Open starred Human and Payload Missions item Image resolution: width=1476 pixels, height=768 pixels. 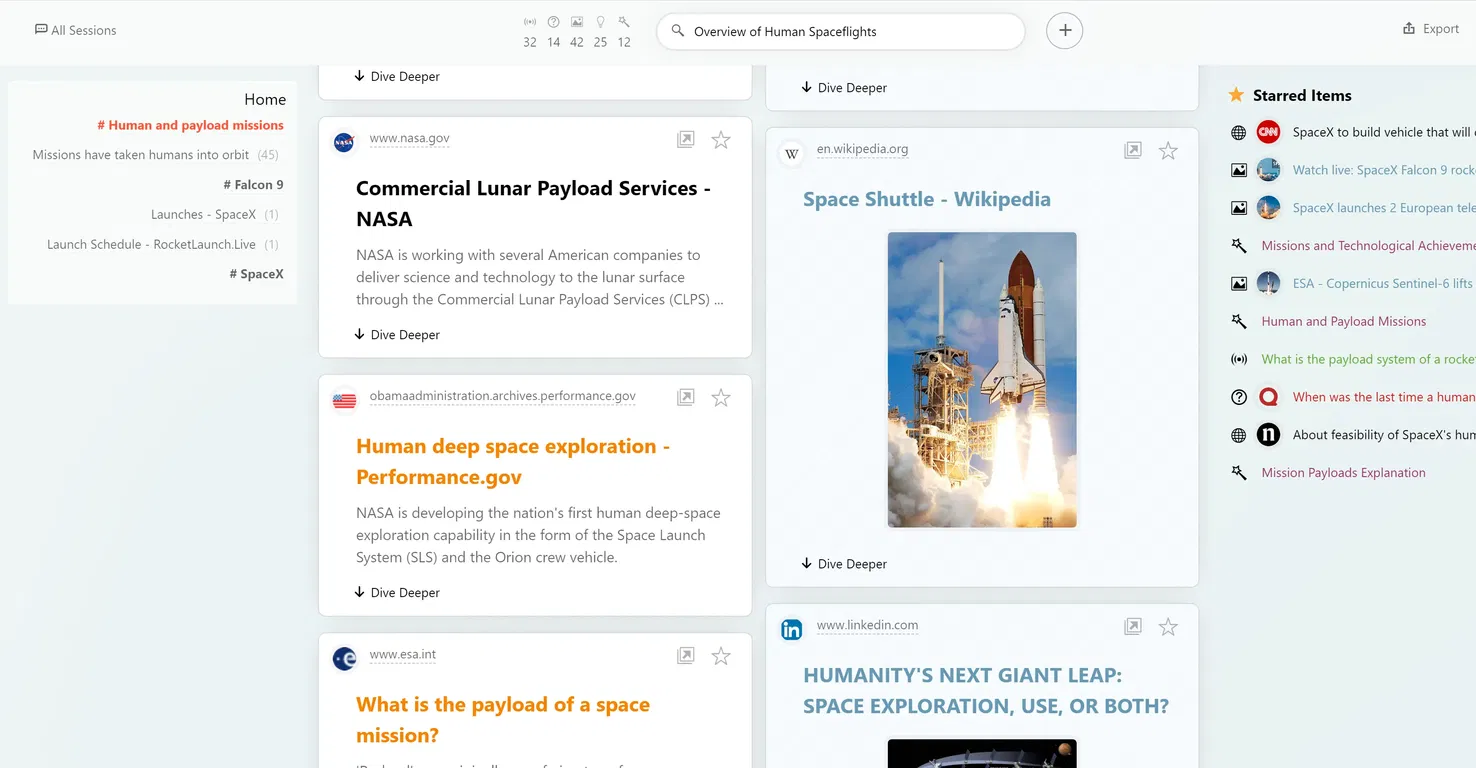pyautogui.click(x=1344, y=322)
